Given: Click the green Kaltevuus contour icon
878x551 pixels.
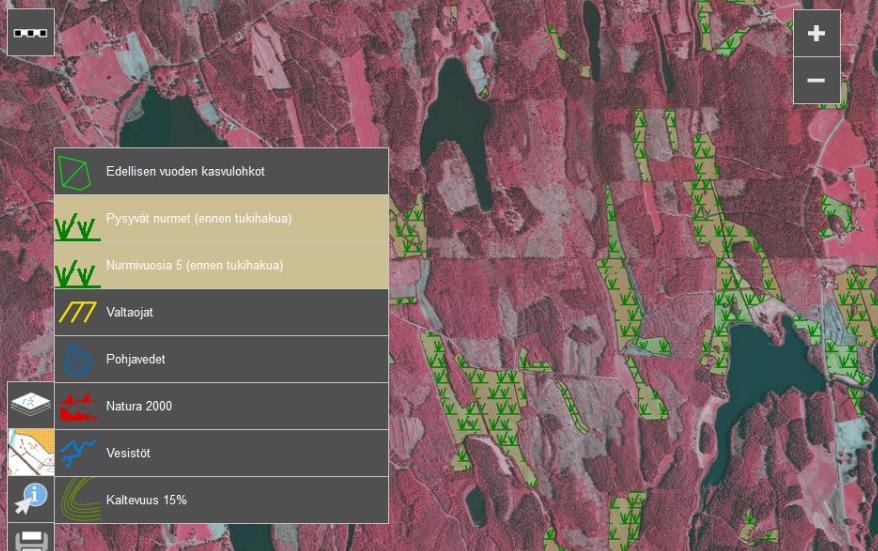Looking at the screenshot, I should pos(80,499).
